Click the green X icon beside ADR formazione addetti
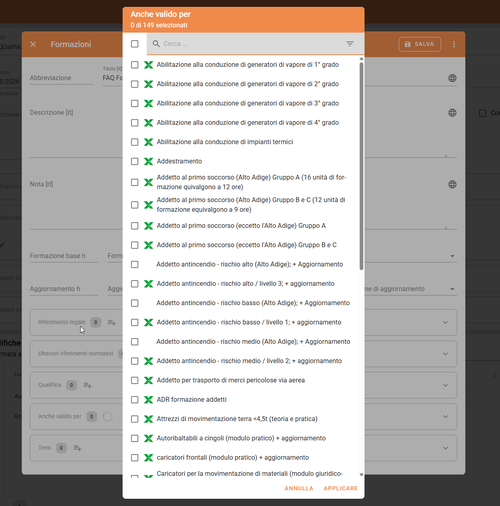This screenshot has height=506, width=500. tap(148, 400)
